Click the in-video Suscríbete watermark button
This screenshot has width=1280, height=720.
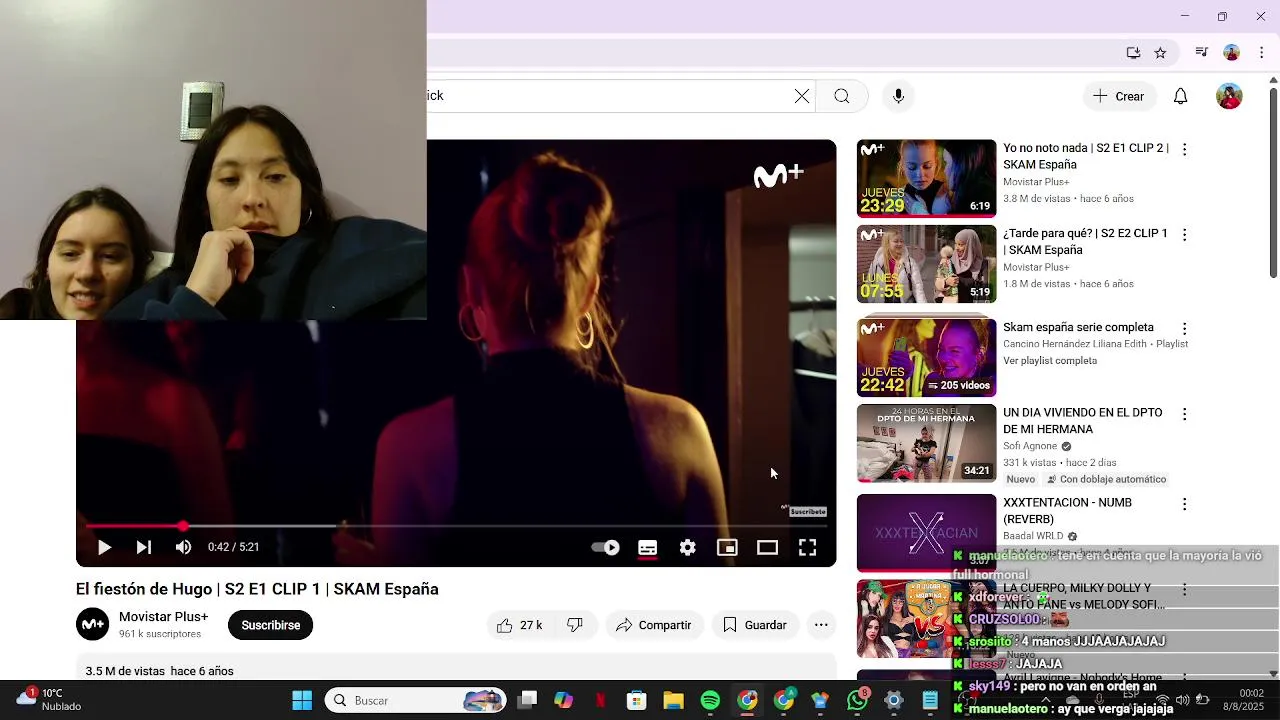[x=808, y=512]
